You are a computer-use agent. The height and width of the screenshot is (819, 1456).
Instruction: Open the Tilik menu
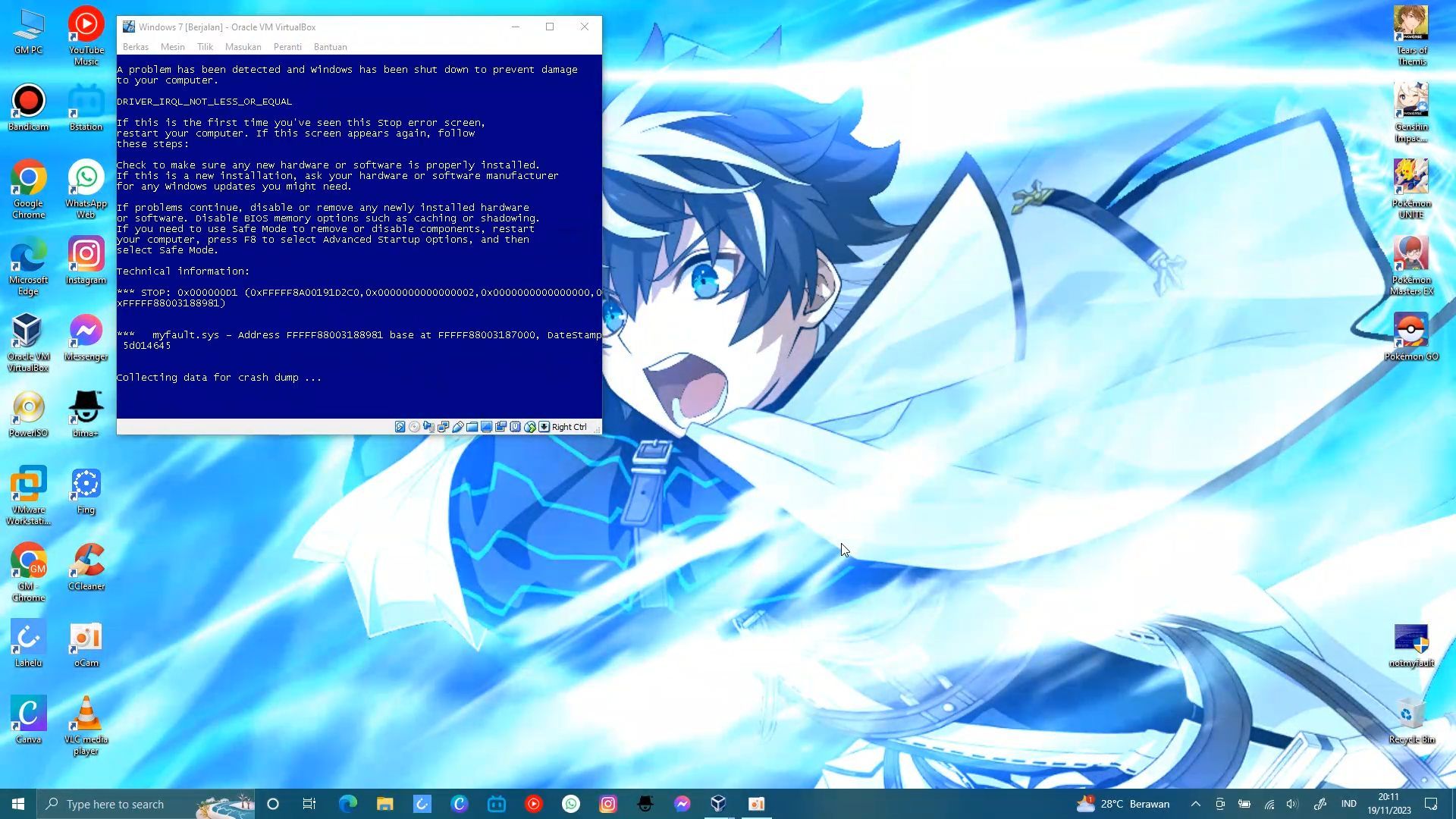click(206, 47)
